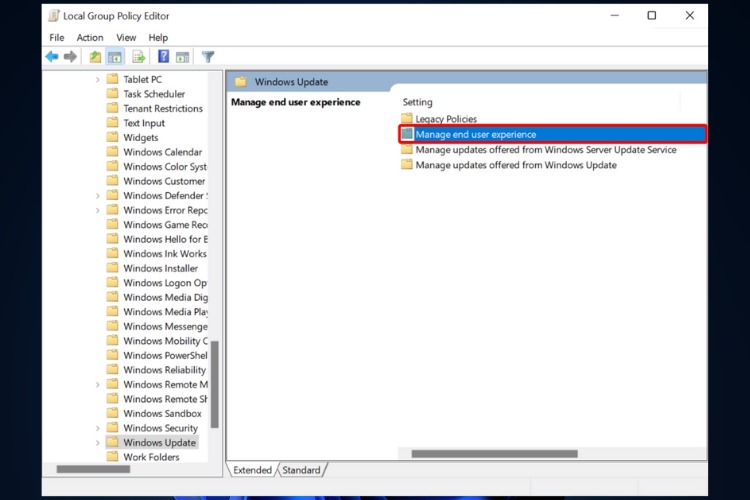The width and height of the screenshot is (750, 500).
Task: Select Windows Game Recording in tree
Action: (165, 225)
